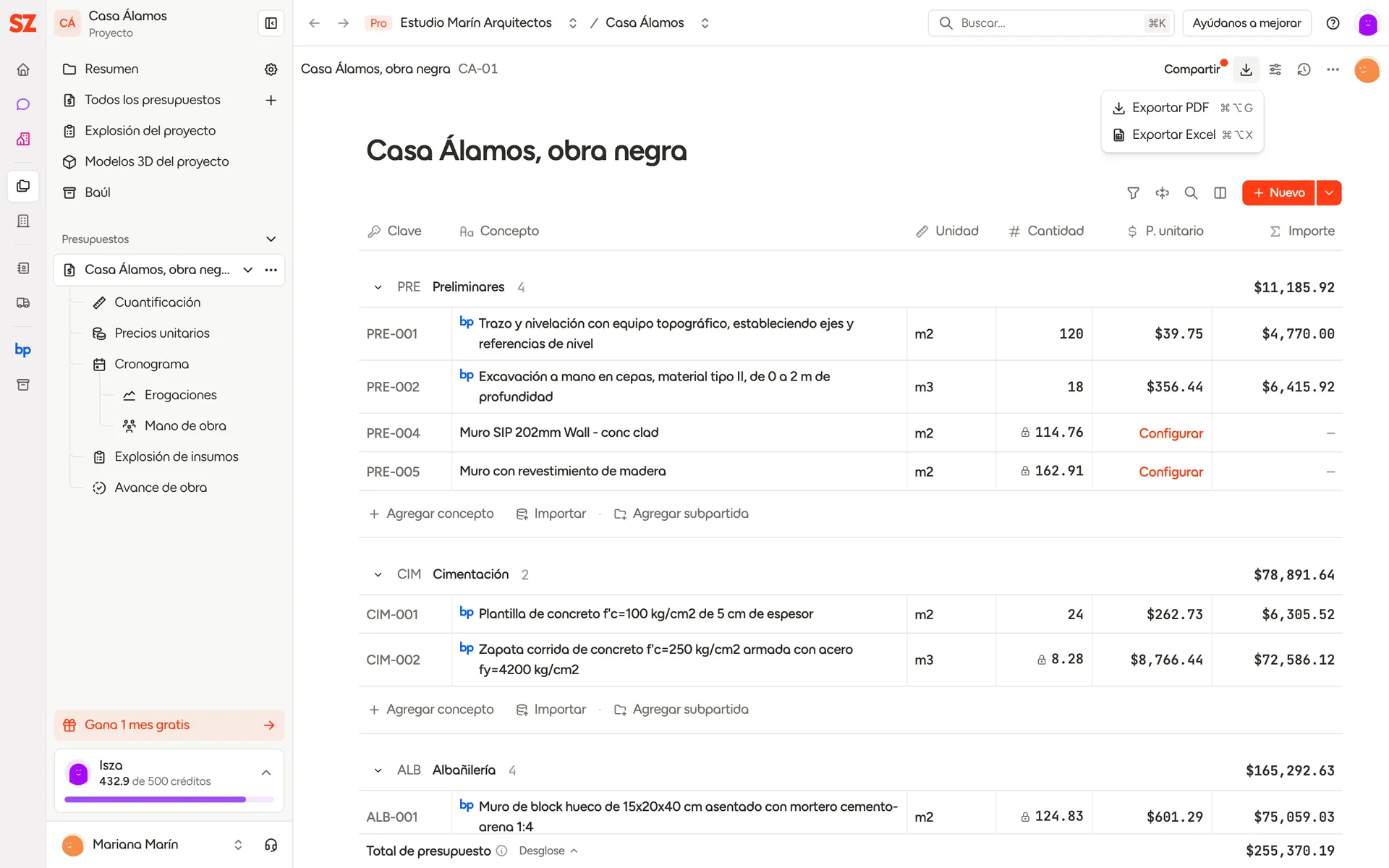The height and width of the screenshot is (868, 1389).
Task: Open the three-dots menu in header
Action: (1333, 69)
